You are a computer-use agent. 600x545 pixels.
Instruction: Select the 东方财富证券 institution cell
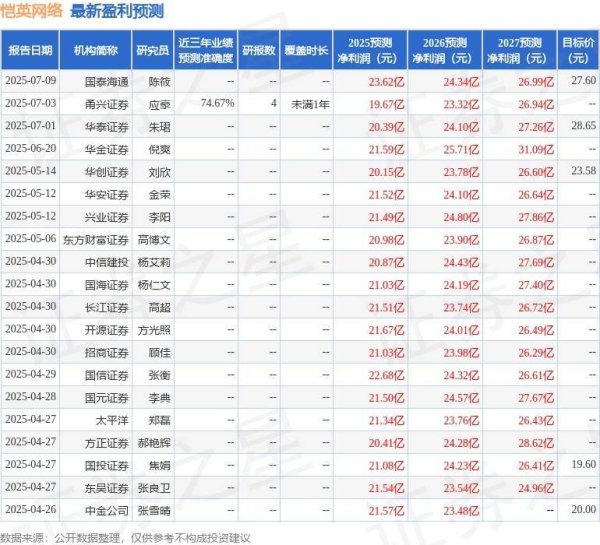[x=96, y=240]
